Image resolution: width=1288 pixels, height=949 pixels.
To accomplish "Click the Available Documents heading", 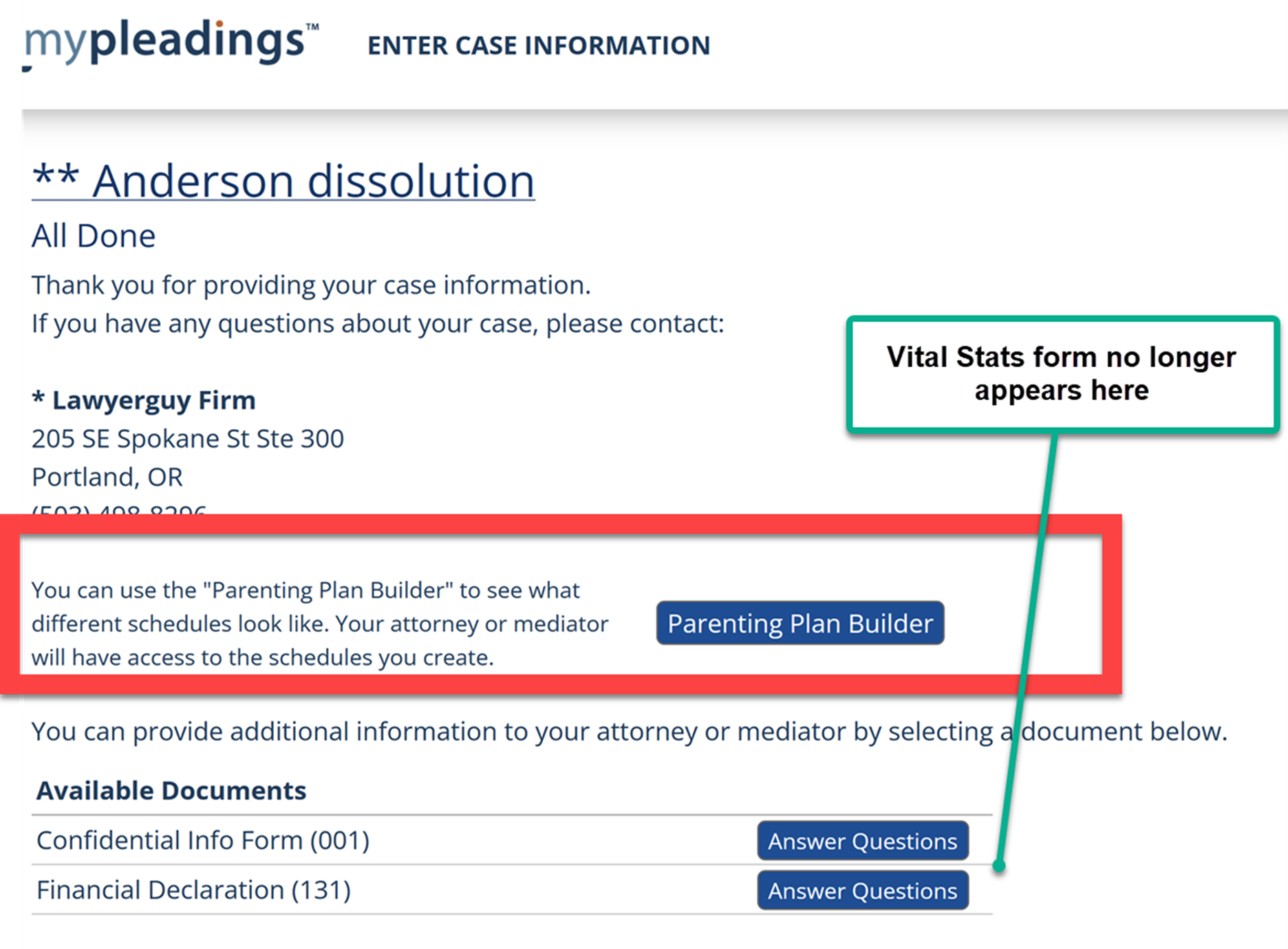I will click(x=171, y=791).
